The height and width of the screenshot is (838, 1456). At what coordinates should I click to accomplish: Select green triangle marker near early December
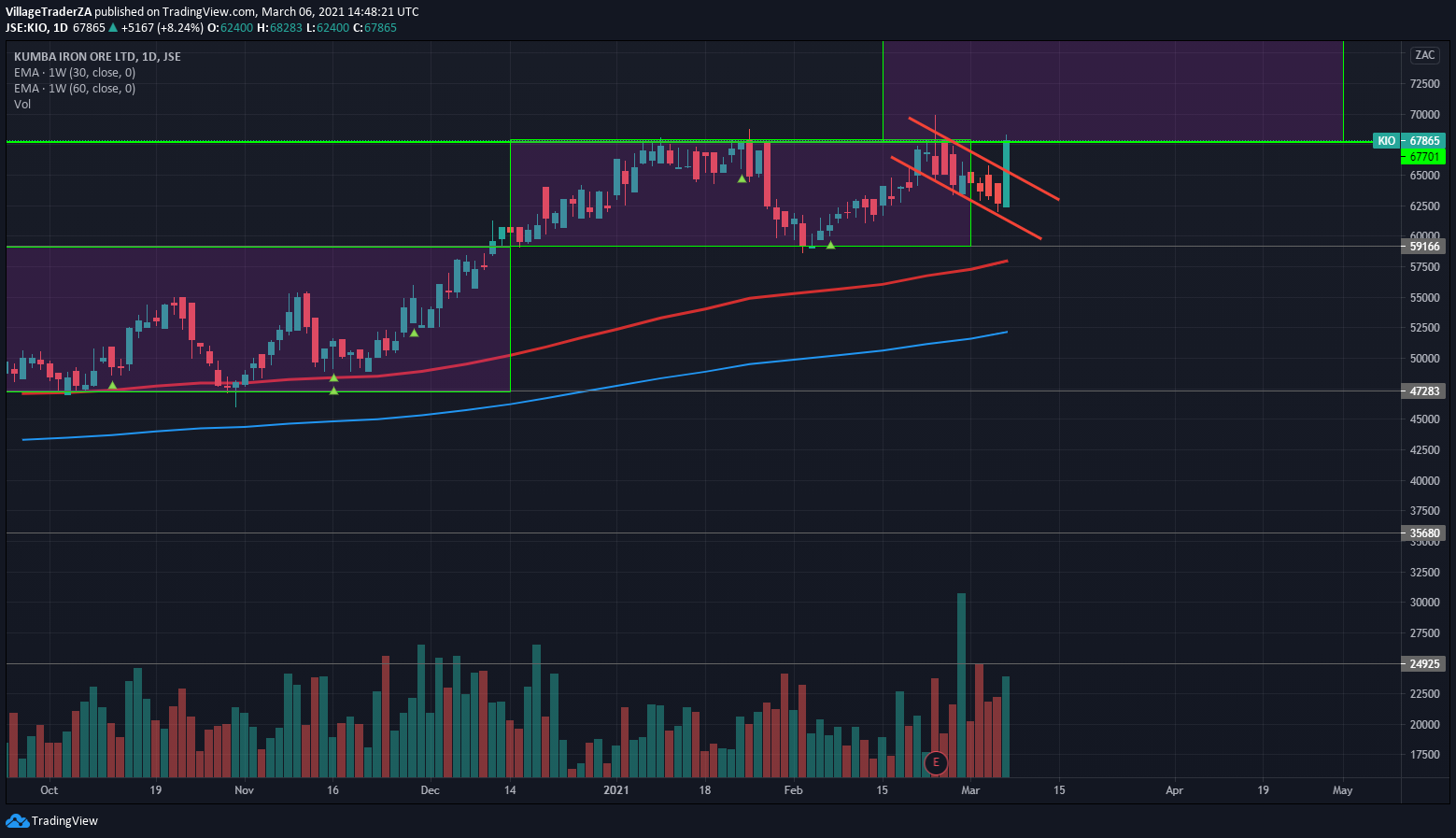[x=414, y=333]
